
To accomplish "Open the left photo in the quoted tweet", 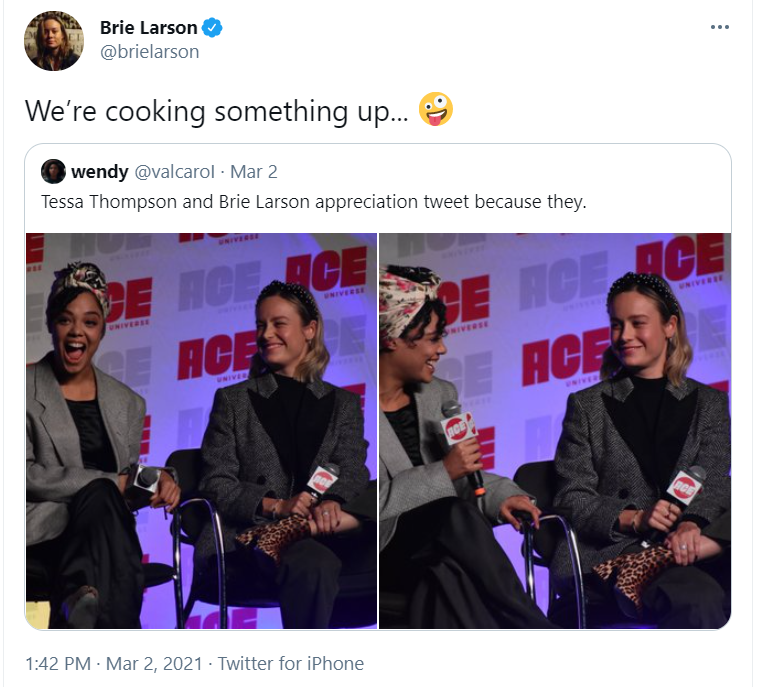I will click(x=201, y=431).
